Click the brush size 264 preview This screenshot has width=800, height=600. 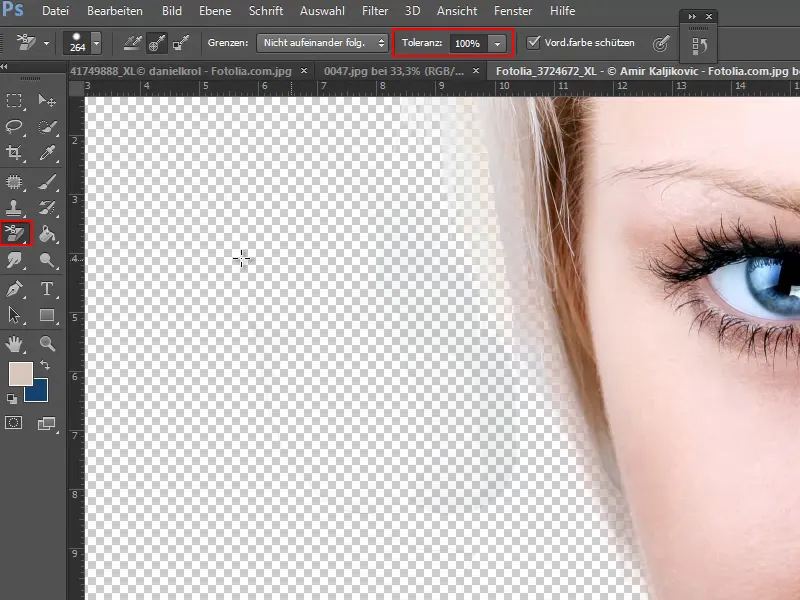pos(77,43)
